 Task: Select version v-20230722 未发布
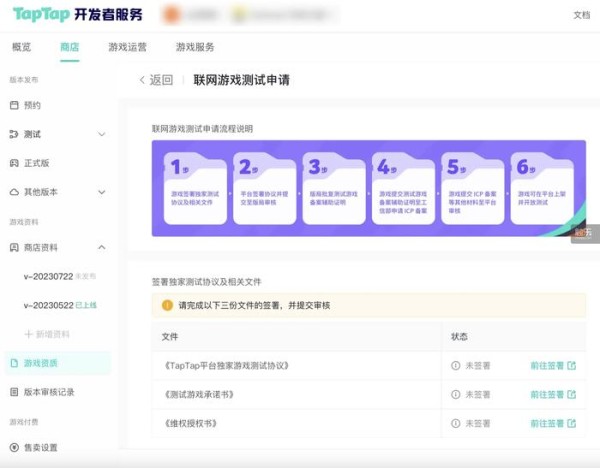tap(60, 276)
